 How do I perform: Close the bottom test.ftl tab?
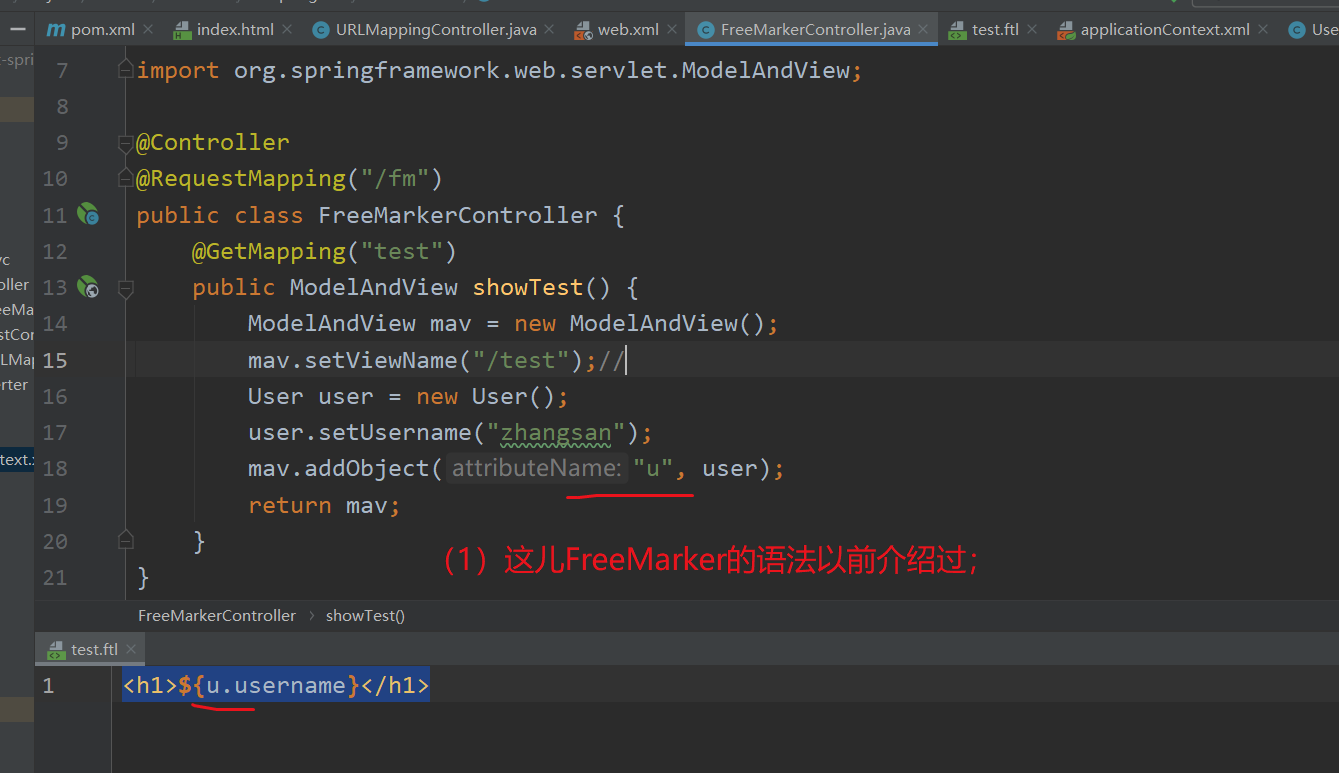(130, 649)
